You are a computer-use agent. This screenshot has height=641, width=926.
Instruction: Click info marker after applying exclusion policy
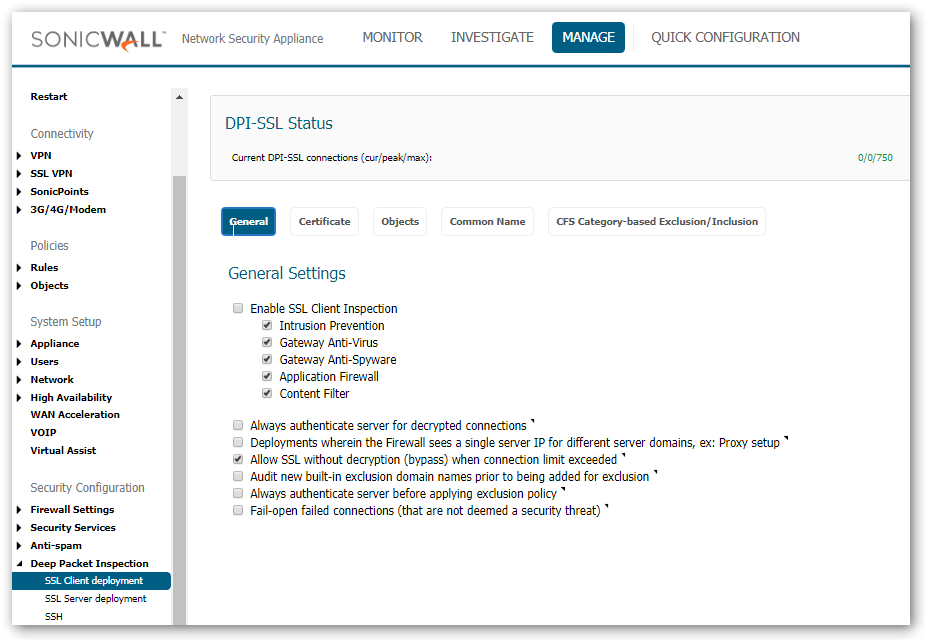(x=564, y=490)
